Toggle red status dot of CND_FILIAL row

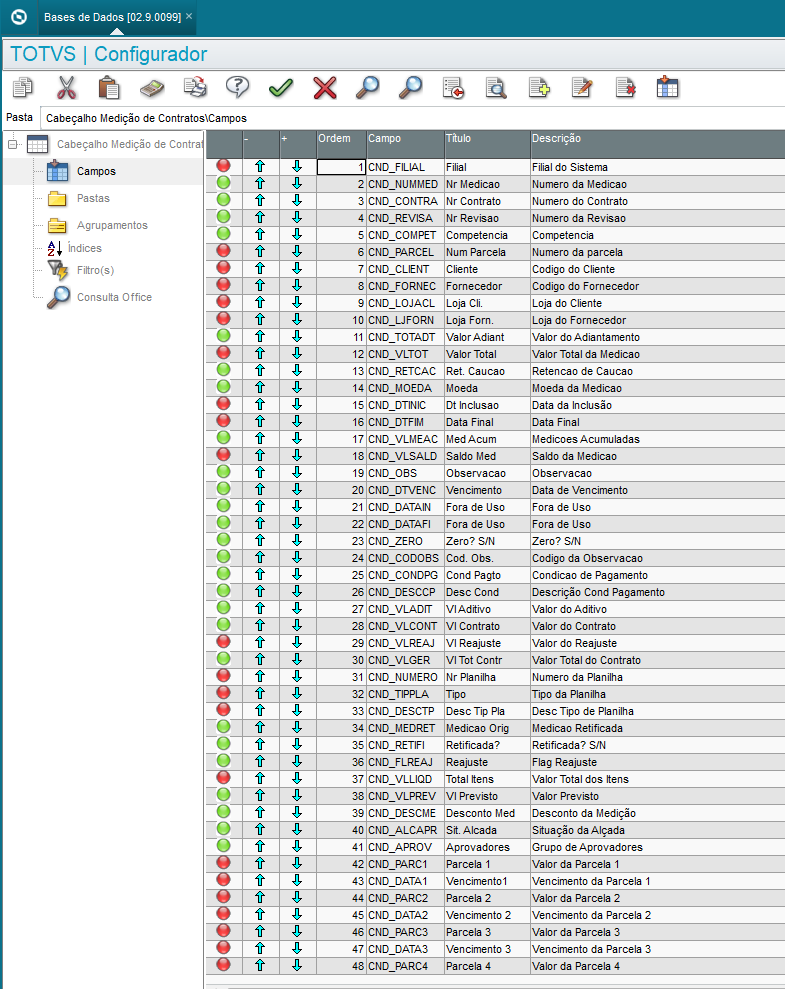(223, 166)
